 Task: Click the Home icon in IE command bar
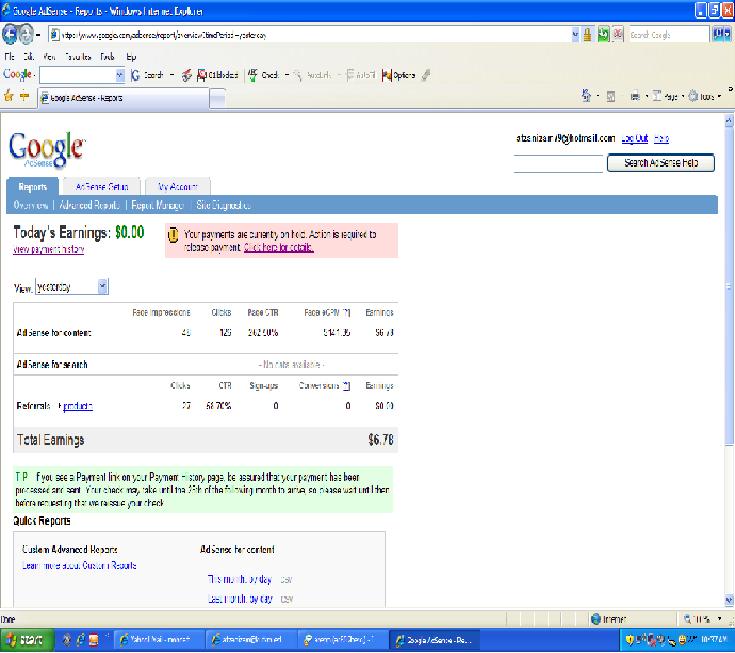click(586, 96)
